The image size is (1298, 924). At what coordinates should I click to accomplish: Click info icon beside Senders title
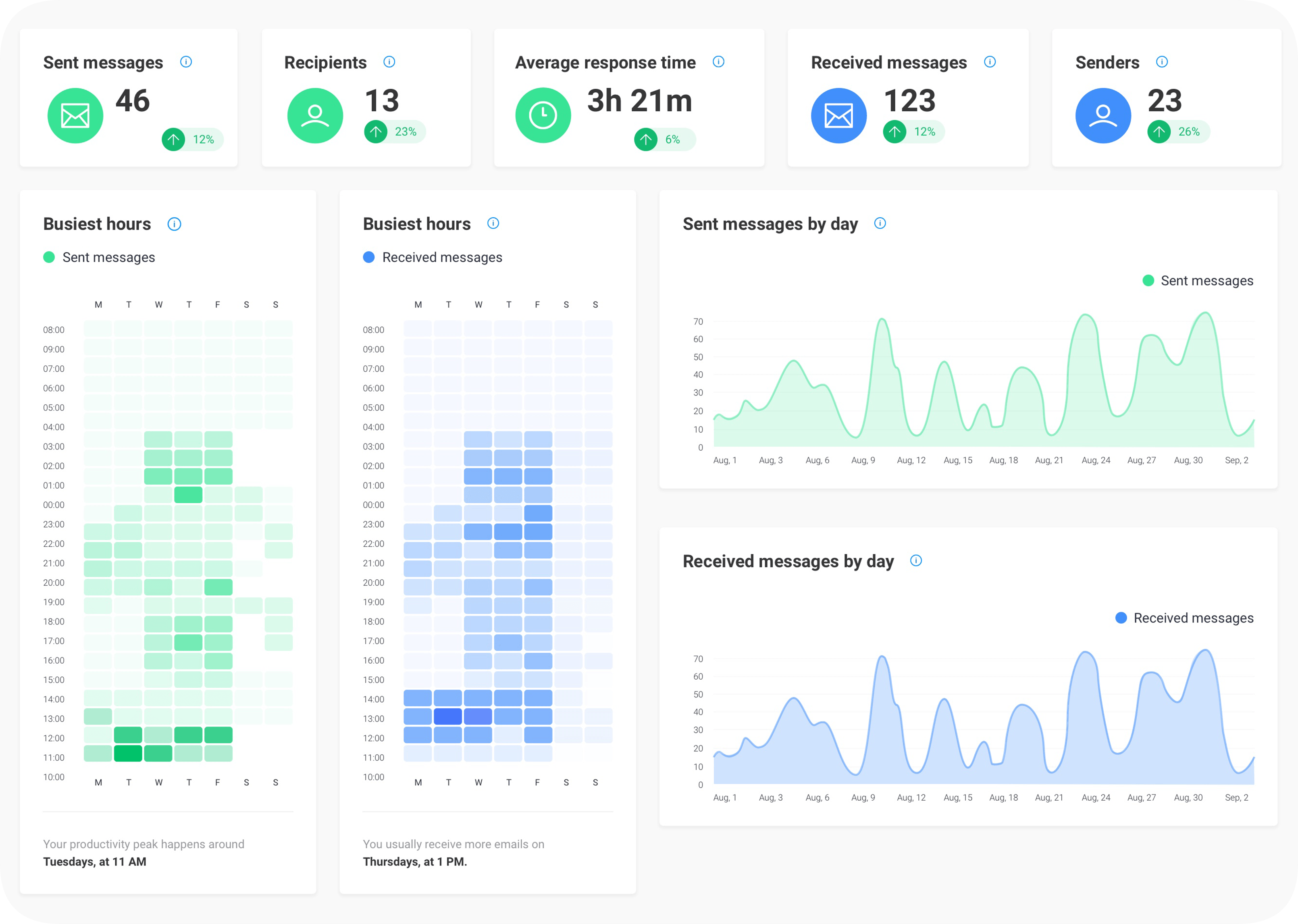point(1162,61)
